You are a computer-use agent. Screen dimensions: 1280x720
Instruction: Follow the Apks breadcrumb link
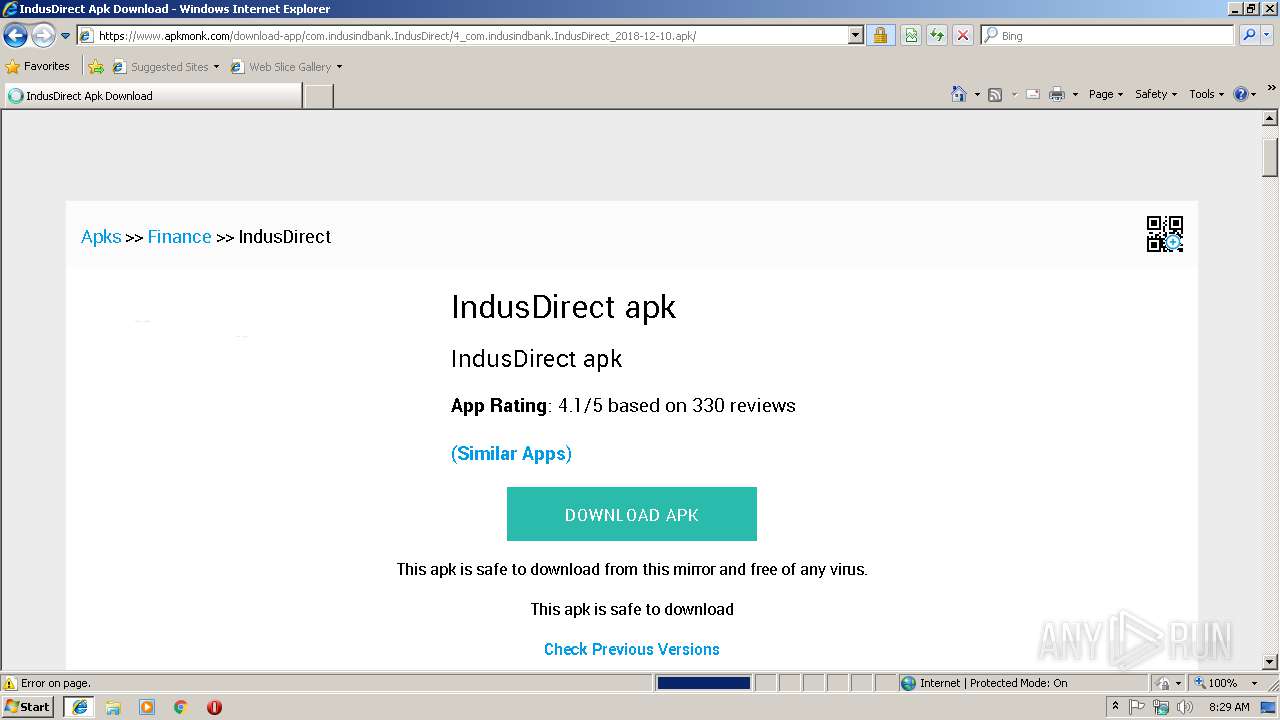click(x=101, y=237)
